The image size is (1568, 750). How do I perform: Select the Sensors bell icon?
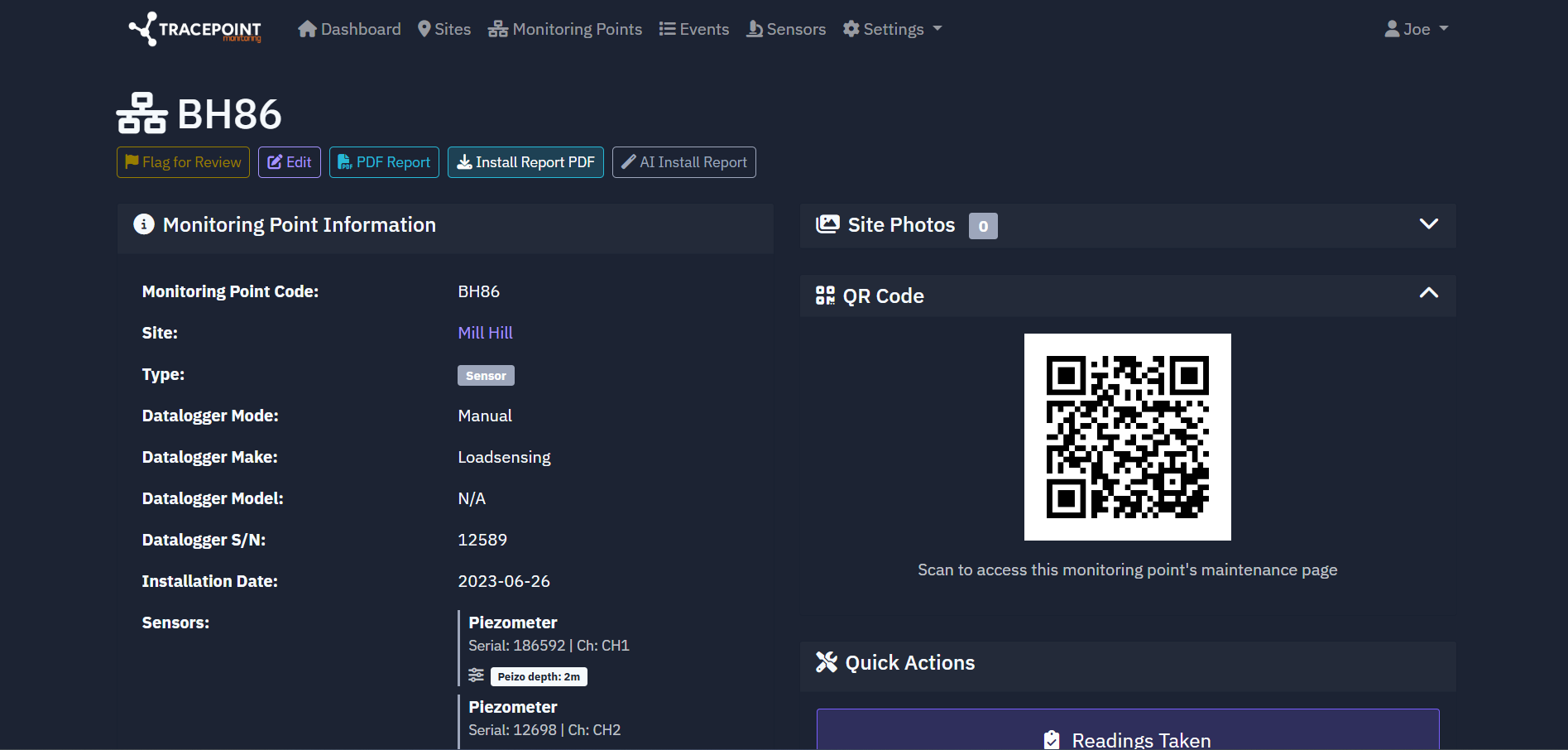coord(755,28)
